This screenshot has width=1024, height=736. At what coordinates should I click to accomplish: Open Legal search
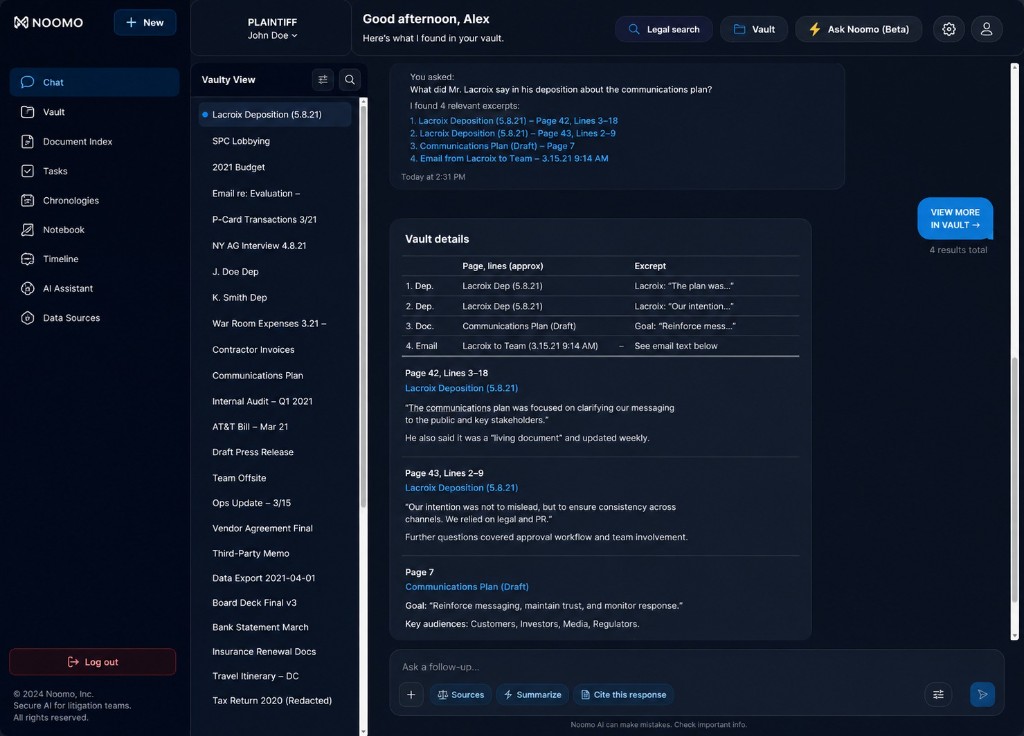pyautogui.click(x=664, y=29)
